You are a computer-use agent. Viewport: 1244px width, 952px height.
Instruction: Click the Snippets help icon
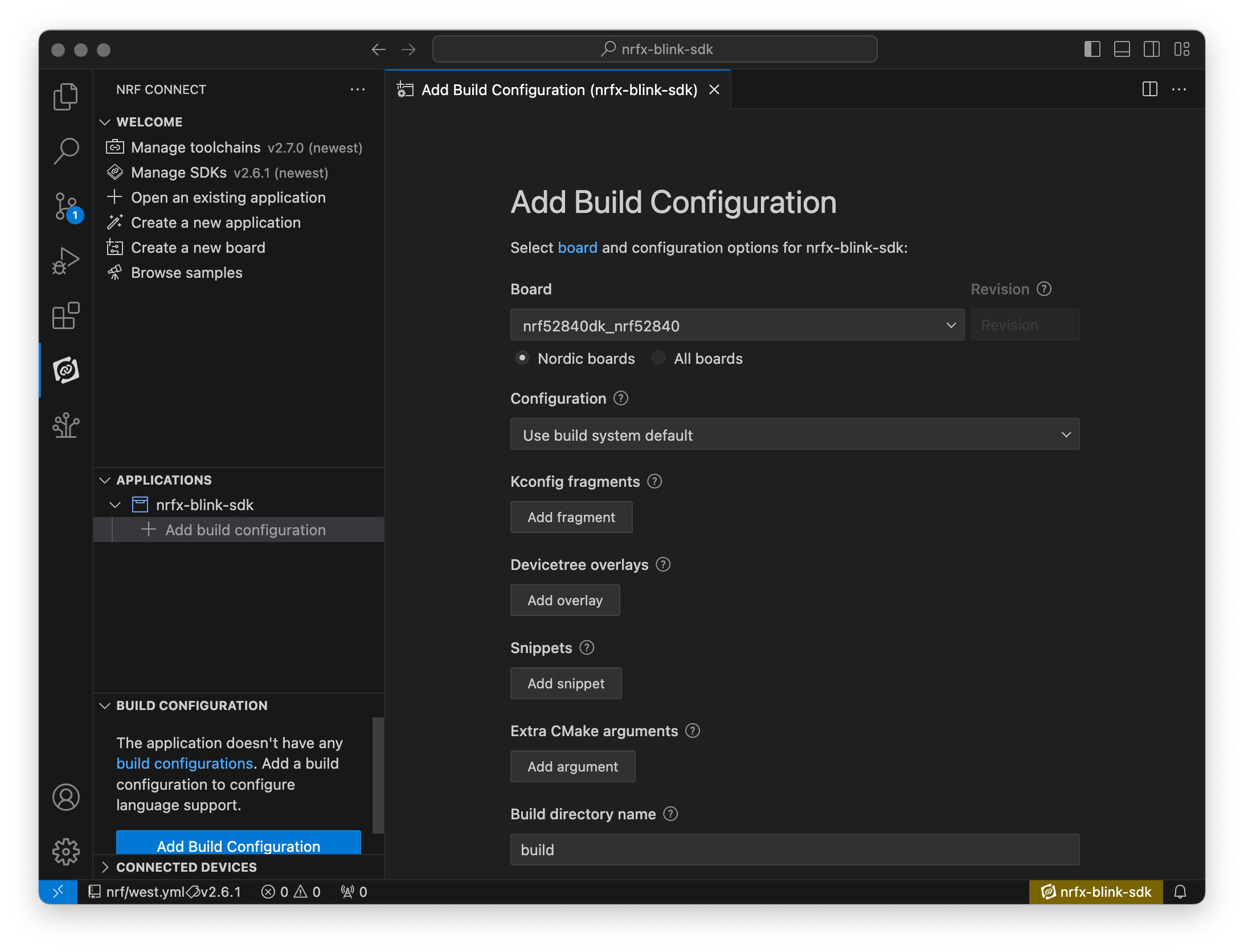(587, 648)
